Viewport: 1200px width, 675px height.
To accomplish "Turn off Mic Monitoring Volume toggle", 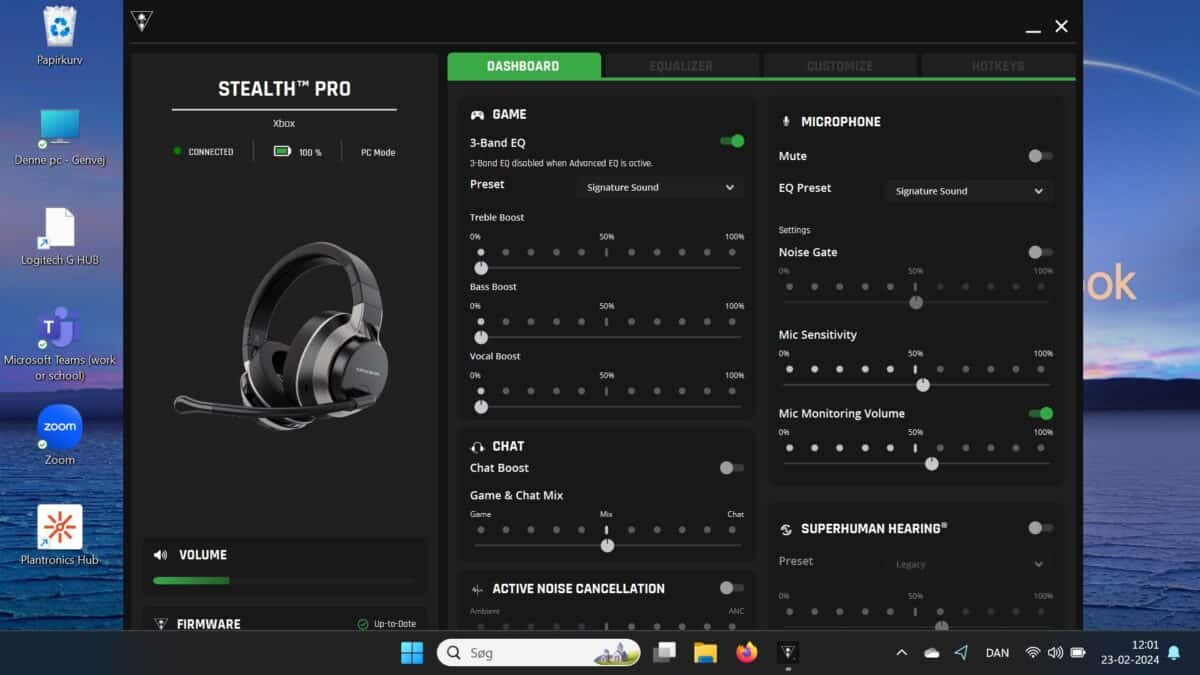I will 1041,413.
